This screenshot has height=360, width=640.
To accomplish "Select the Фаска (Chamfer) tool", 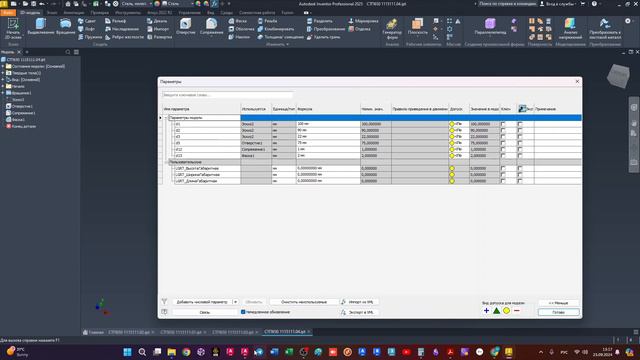I will [x=238, y=21].
